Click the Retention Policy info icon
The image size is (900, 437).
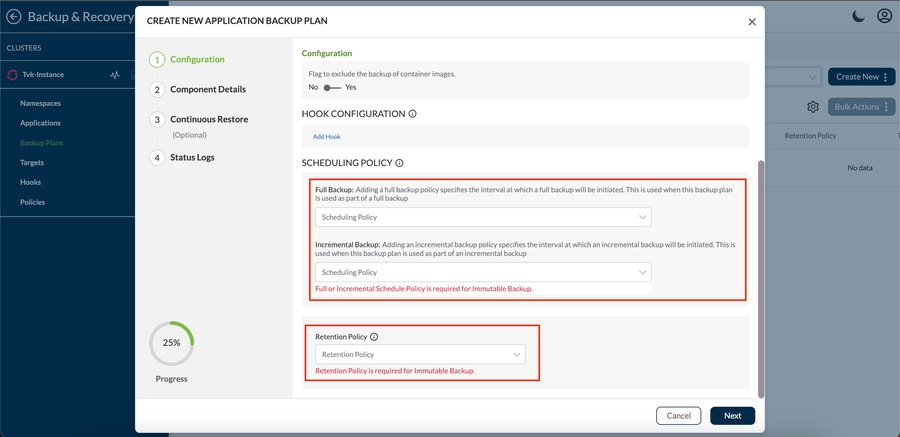(x=374, y=337)
